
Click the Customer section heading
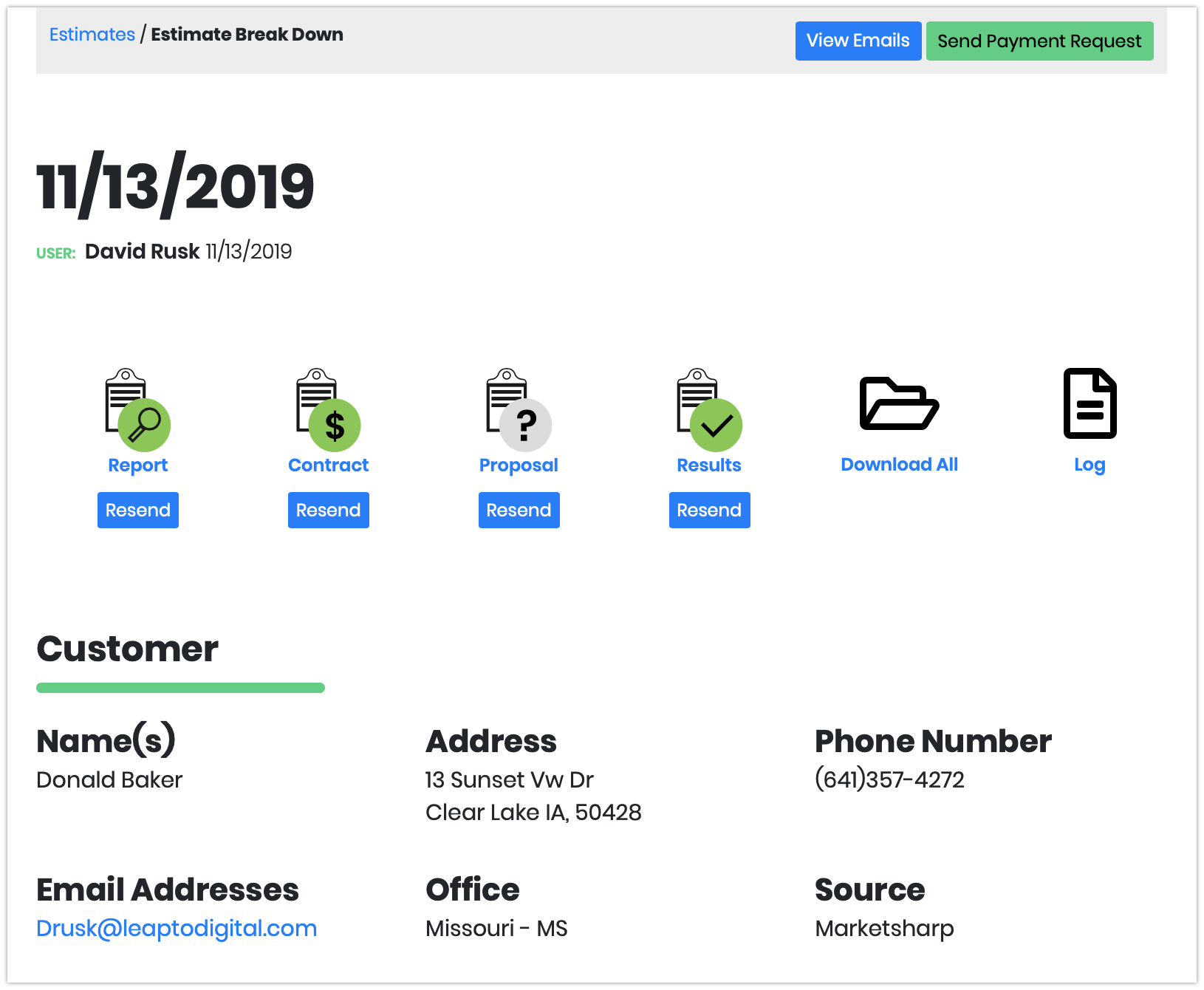pos(127,649)
